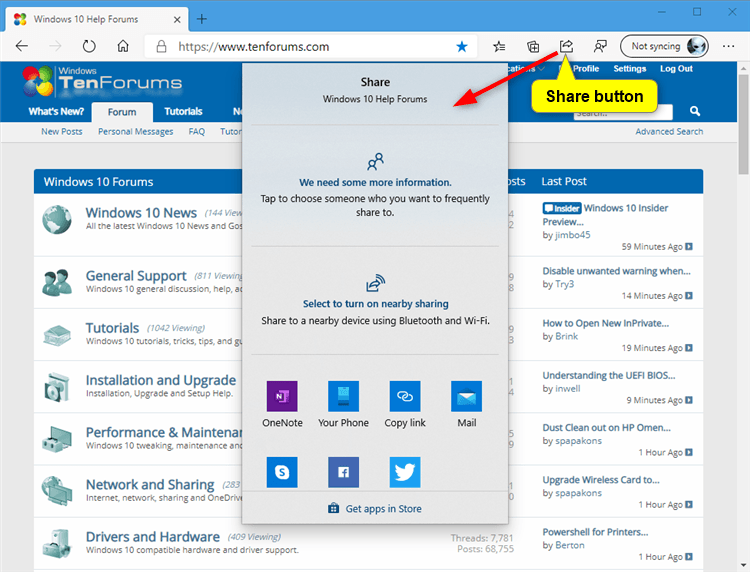This screenshot has width=750, height=572.
Task: Open Advanced Search
Action: [669, 131]
